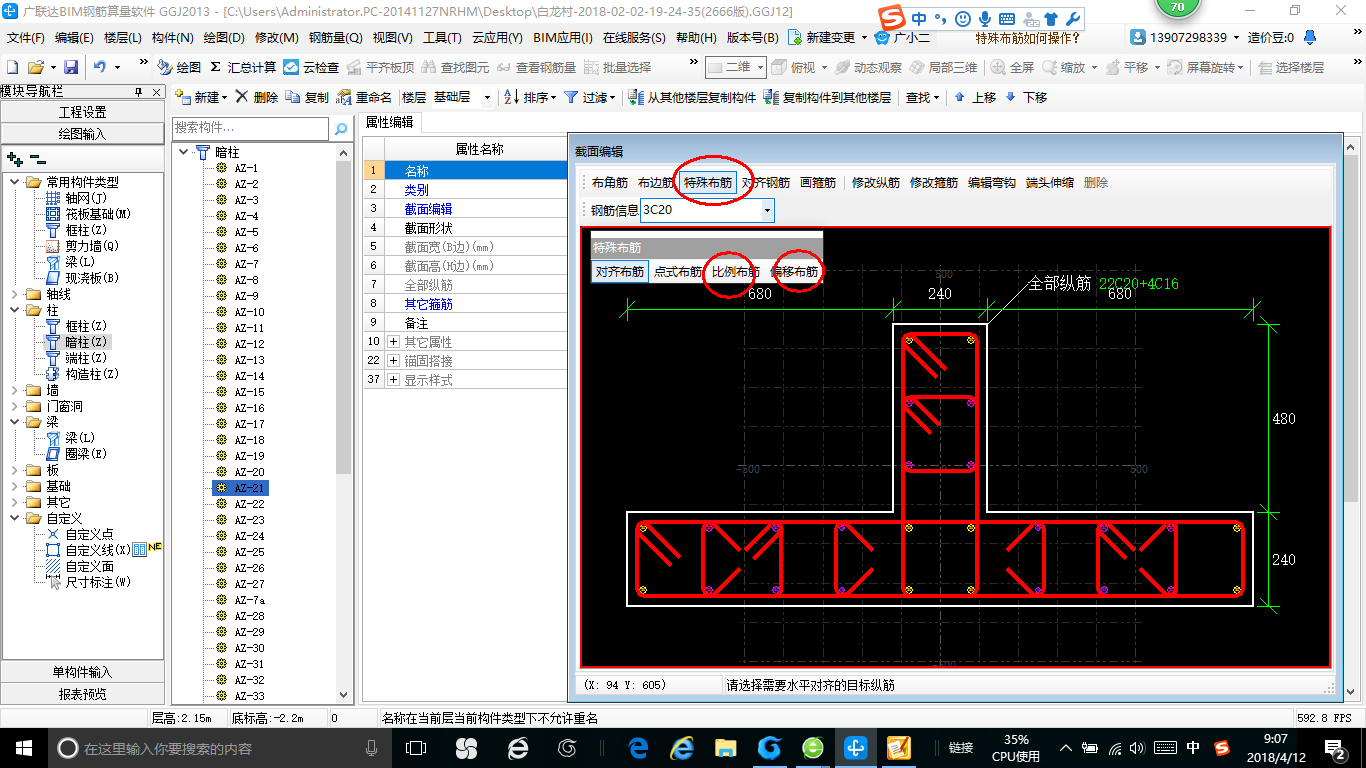Click collapse-all minus icon in navigation panel
This screenshot has height=768, width=1366.
[x=38, y=159]
